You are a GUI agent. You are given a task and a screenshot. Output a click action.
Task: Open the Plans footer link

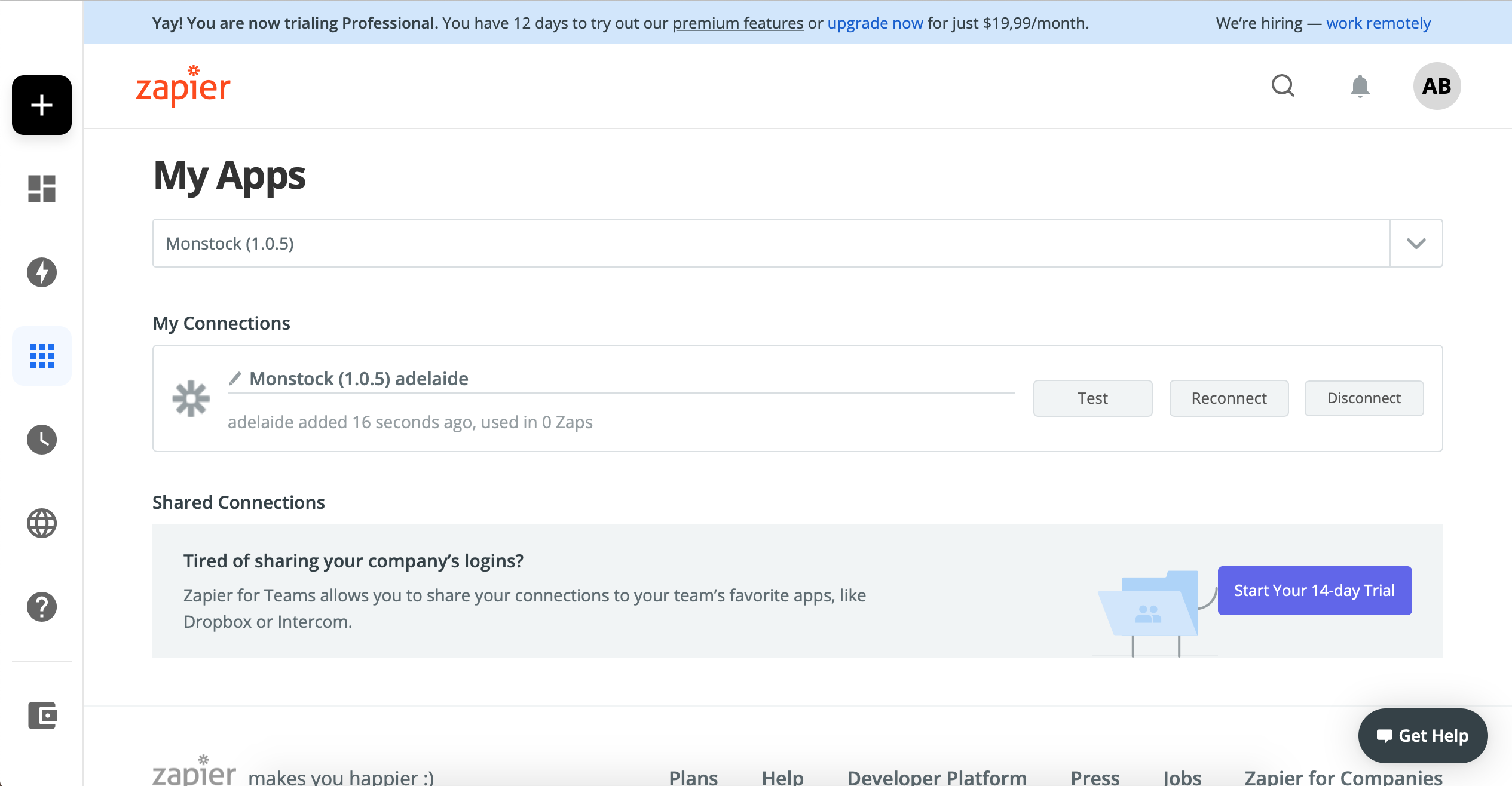point(693,777)
